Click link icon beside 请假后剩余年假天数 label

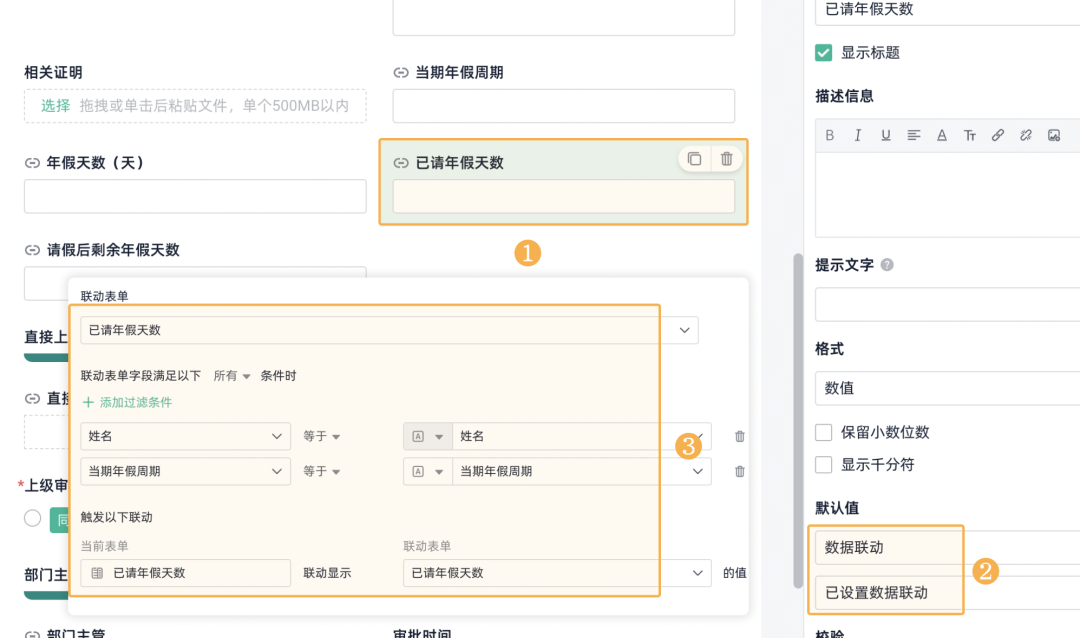32,250
